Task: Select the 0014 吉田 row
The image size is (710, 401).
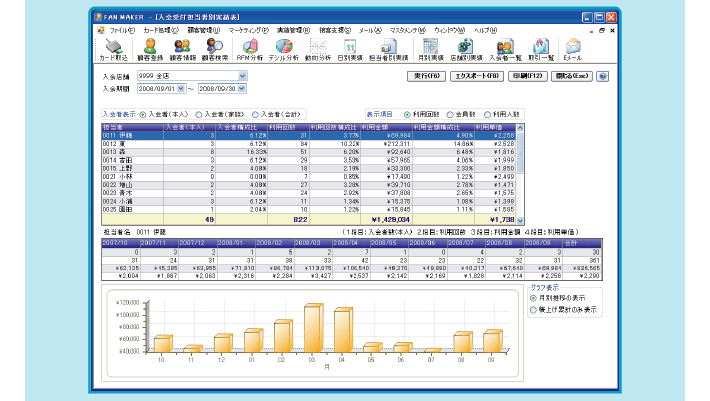Action: click(x=309, y=160)
